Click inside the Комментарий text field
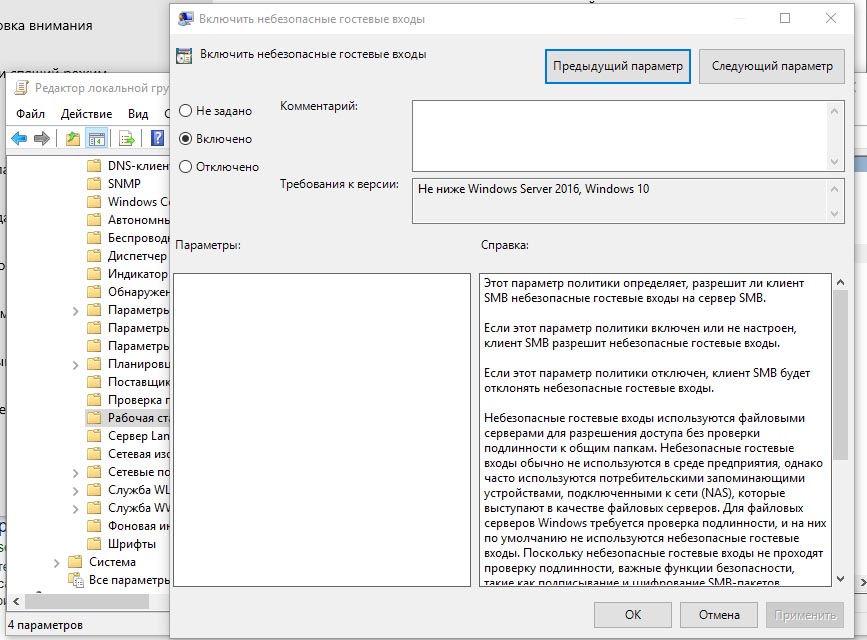The width and height of the screenshot is (867, 640). [620, 134]
